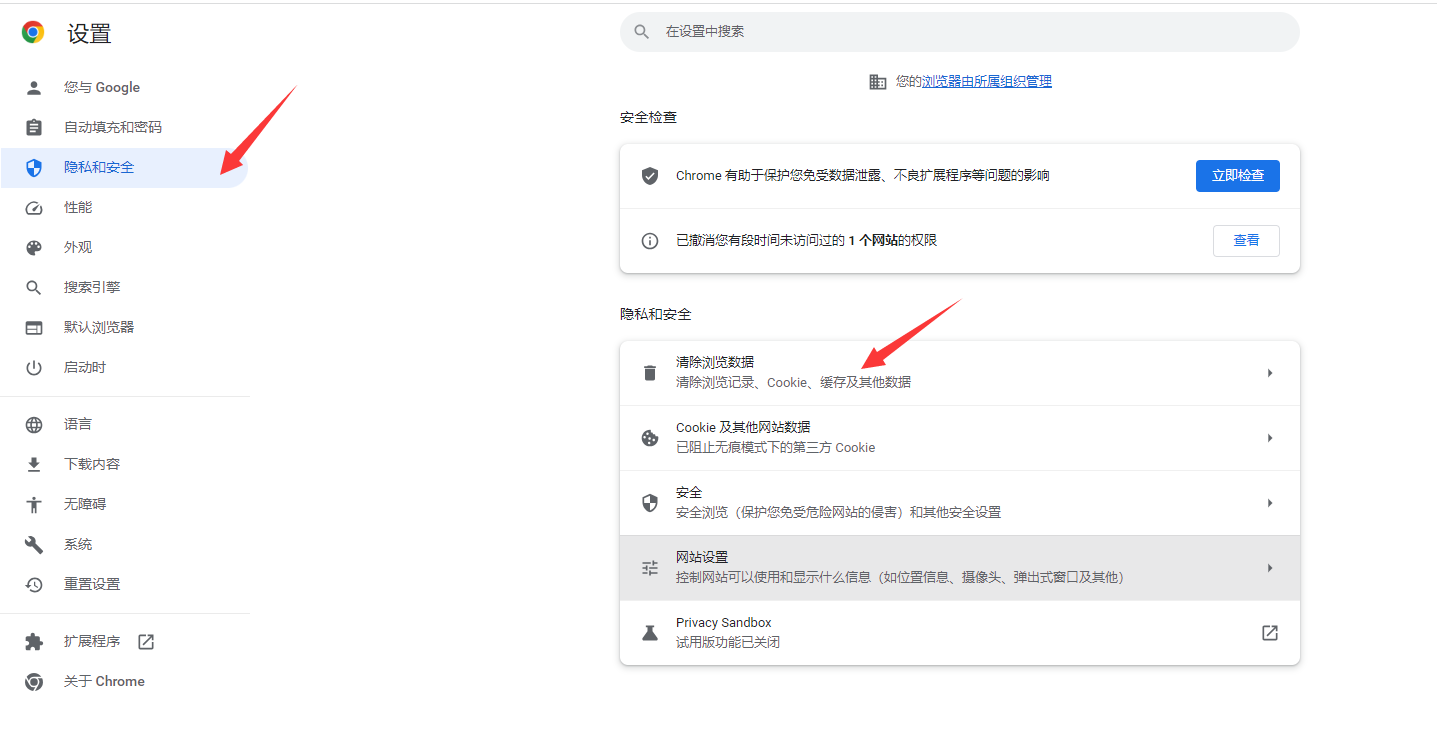Click the shield icon in the 安全 row
1437x730 pixels.
coord(650,503)
